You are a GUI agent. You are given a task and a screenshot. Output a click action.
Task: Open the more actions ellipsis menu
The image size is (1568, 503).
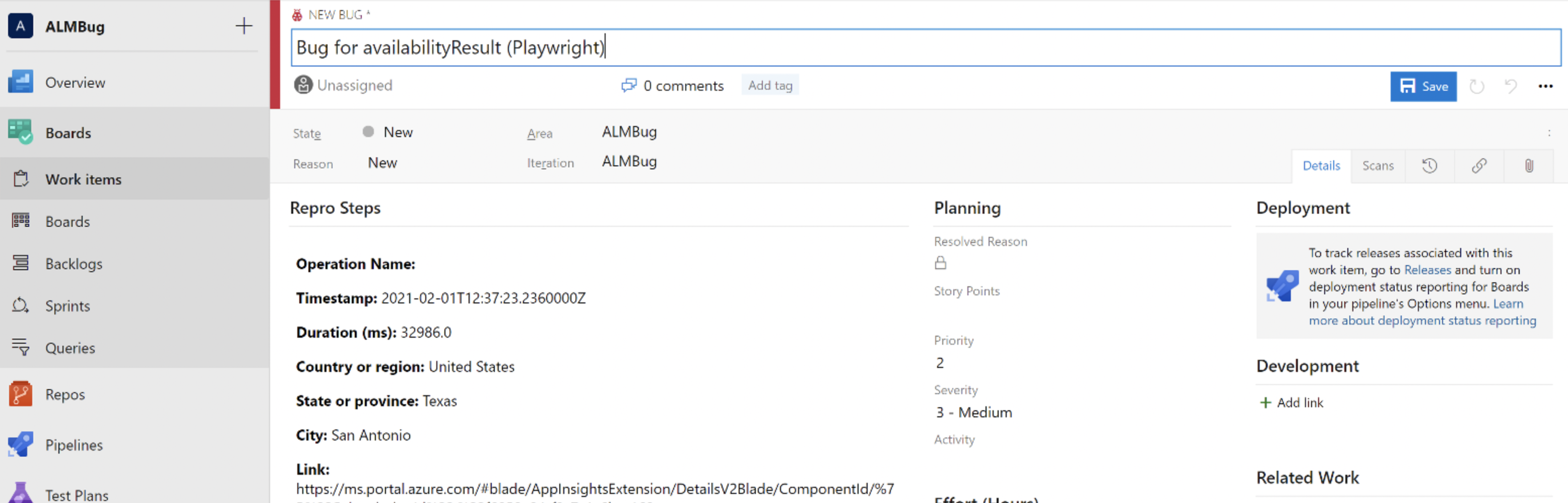coord(1545,87)
